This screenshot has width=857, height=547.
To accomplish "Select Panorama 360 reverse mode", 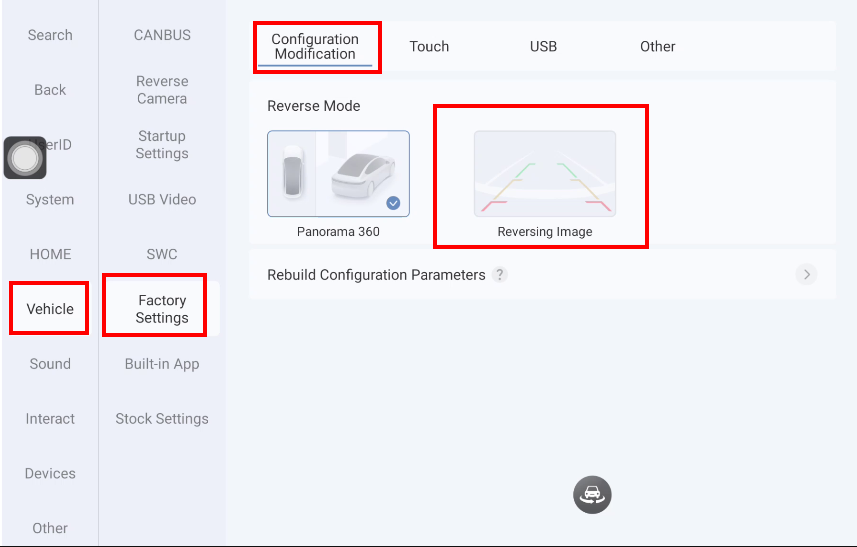I will (x=338, y=174).
